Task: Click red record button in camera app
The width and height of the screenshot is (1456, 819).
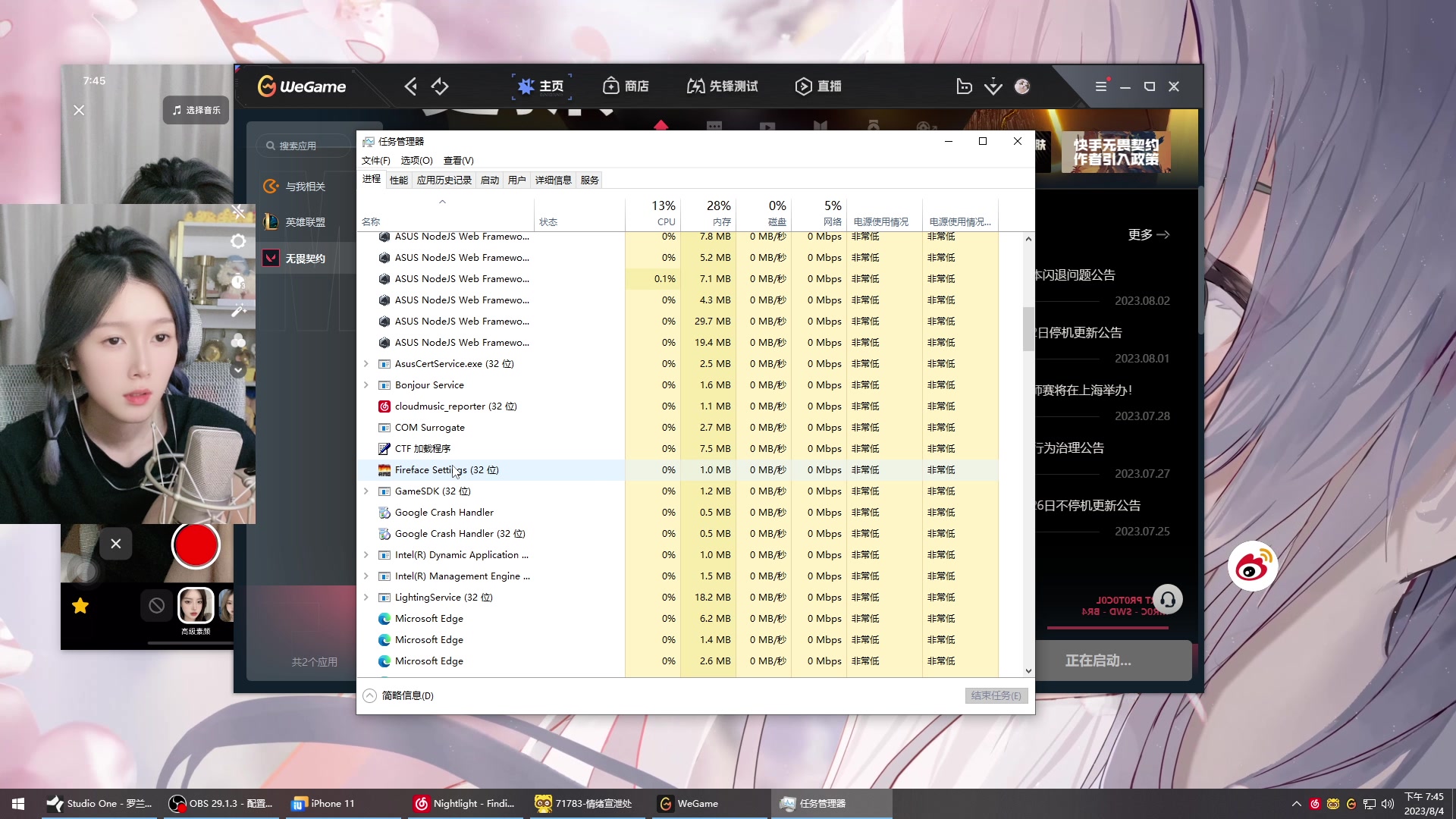Action: tap(196, 545)
